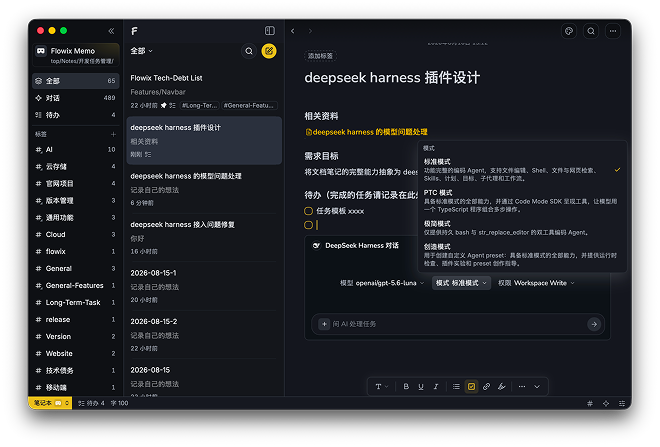Open the 2026-08-15-1 note
660x447 pixels.
click(x=204, y=286)
